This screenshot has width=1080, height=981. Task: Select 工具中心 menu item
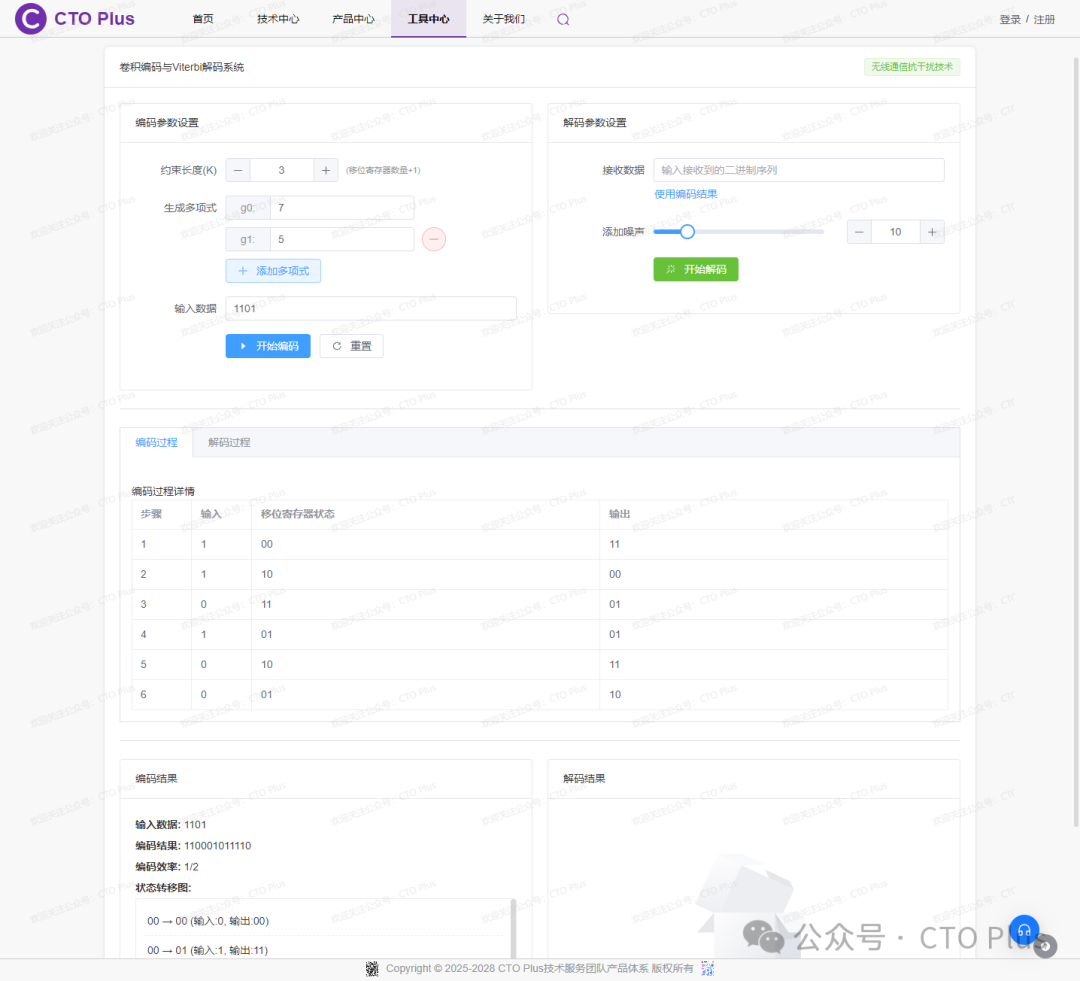(428, 19)
